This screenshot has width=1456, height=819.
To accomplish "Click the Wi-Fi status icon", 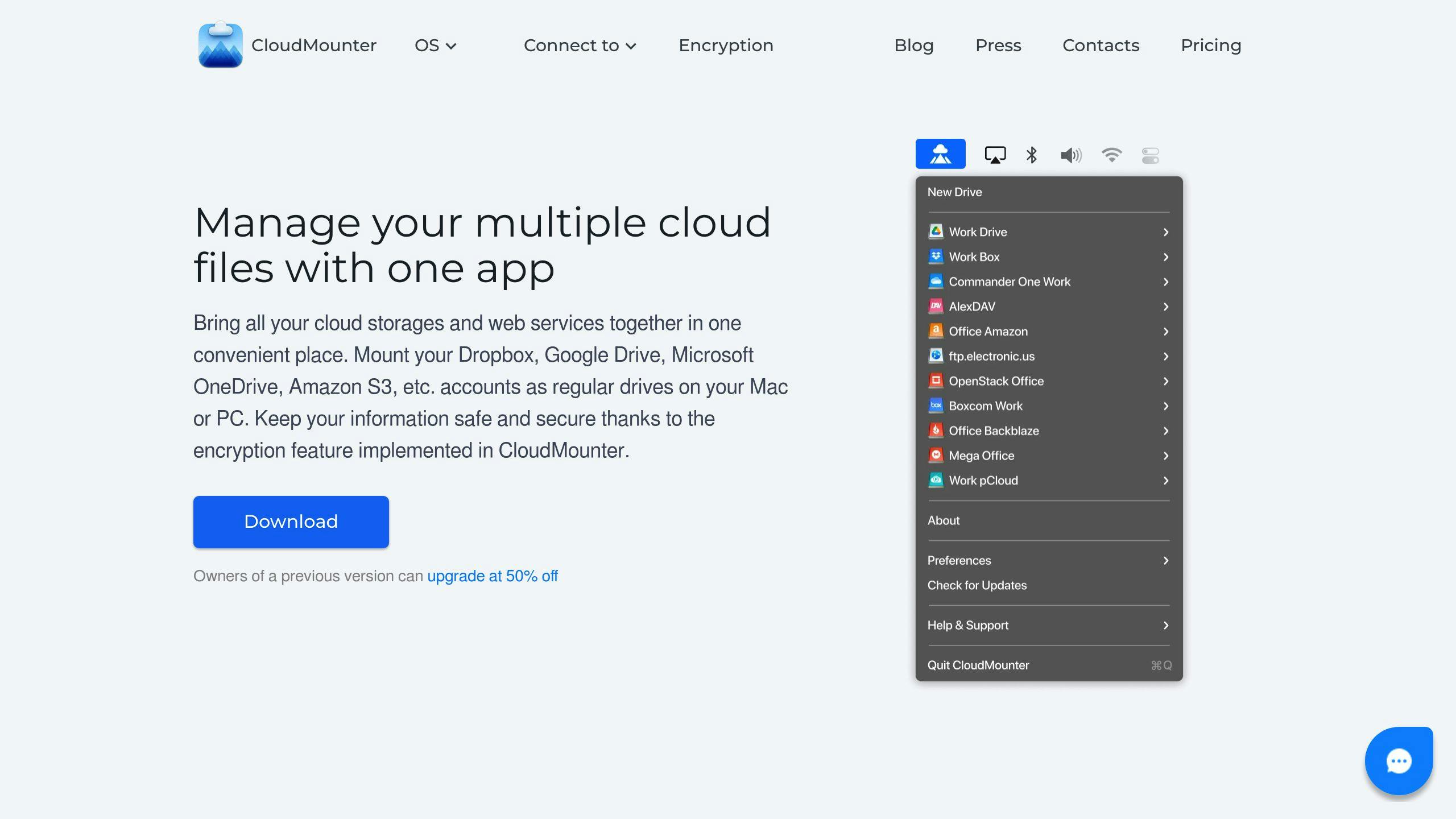I will click(1111, 155).
